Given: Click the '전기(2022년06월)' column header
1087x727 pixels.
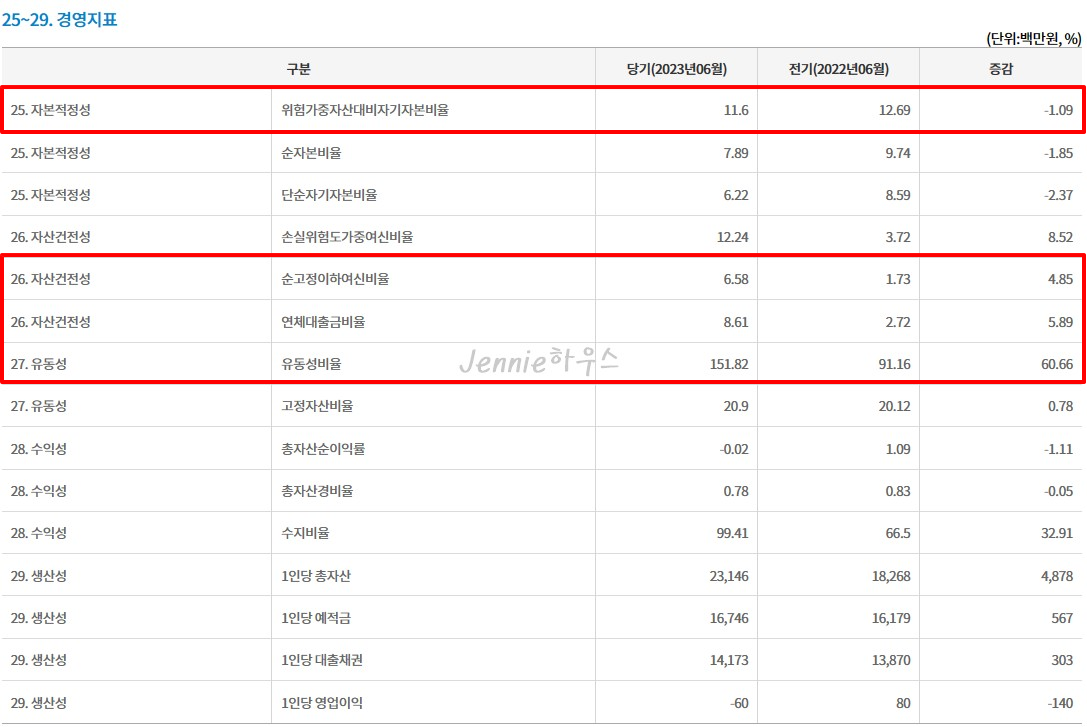Looking at the screenshot, I should (839, 69).
